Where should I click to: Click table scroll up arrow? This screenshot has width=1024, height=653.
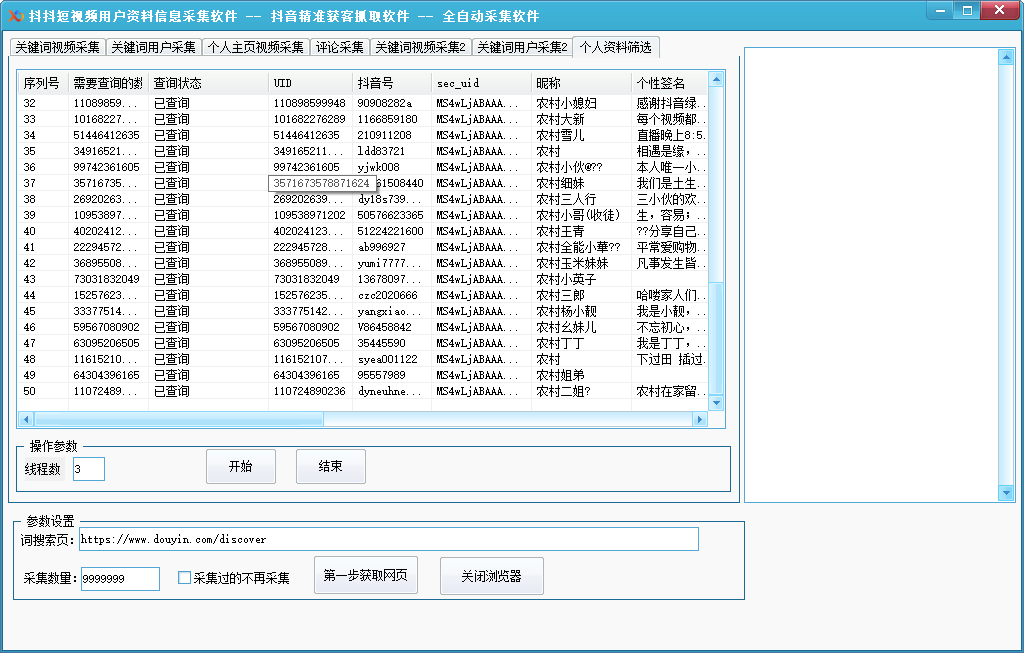716,80
